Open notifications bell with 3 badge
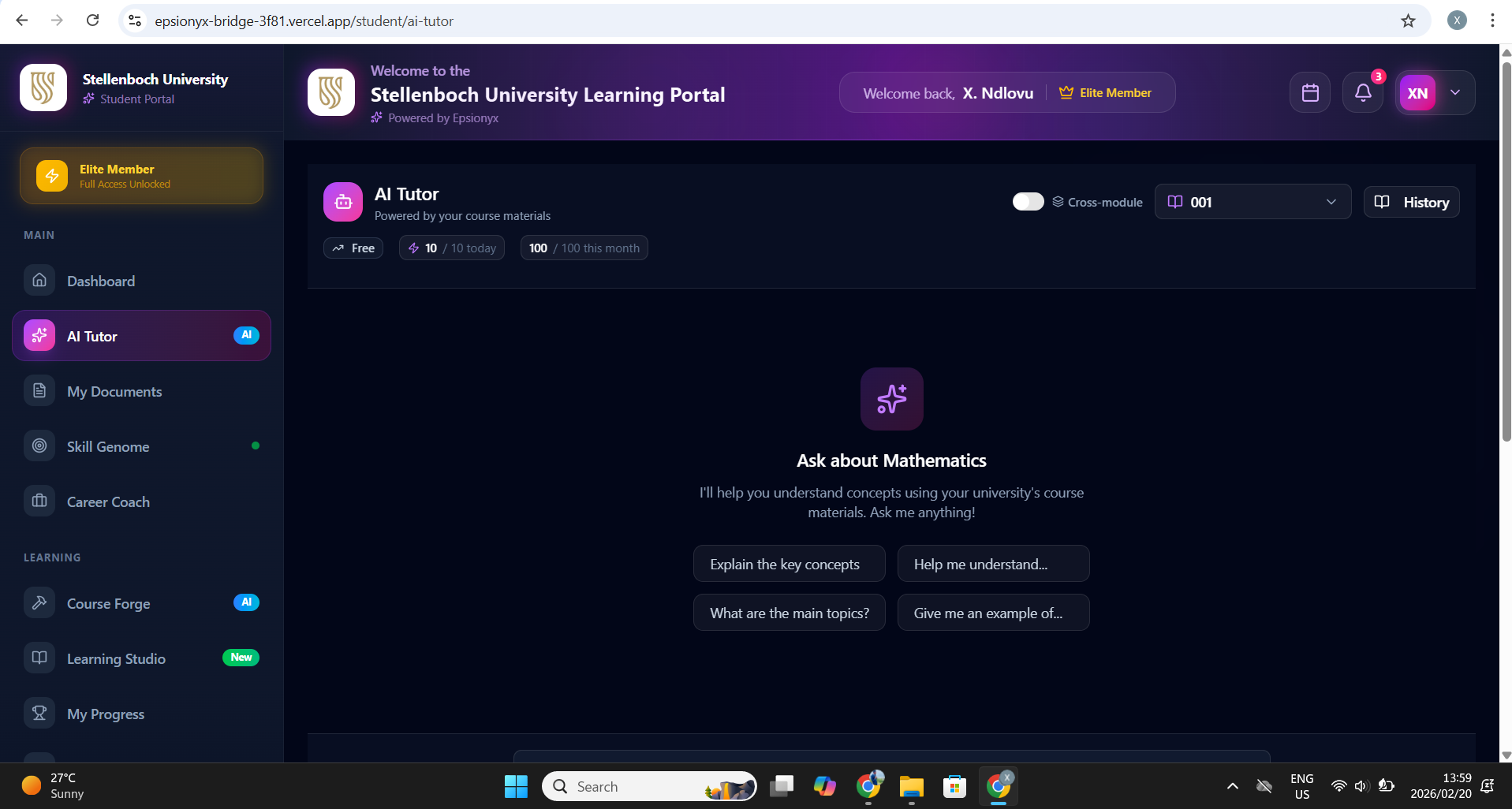 [x=1363, y=93]
